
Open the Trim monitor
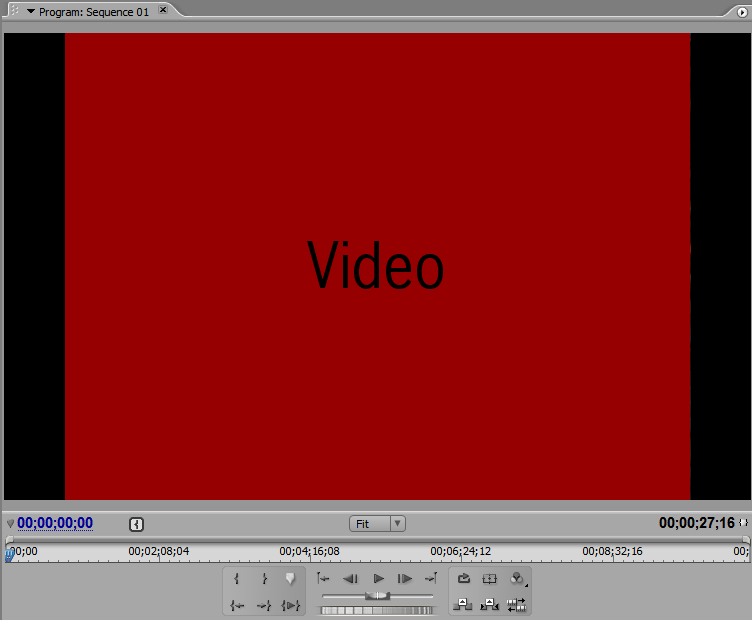(x=517, y=605)
